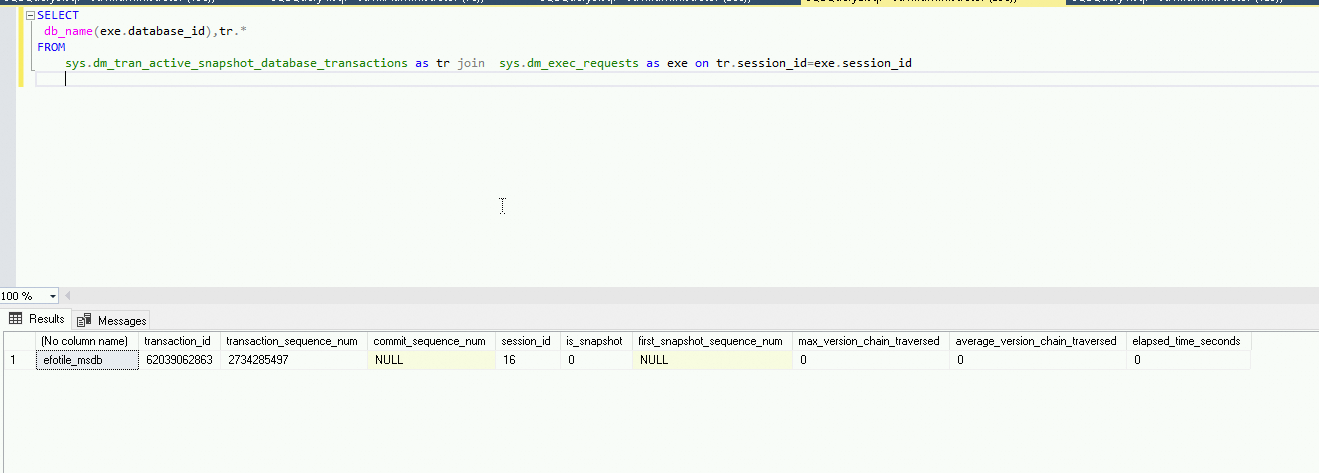Select the is_snapshot column header
The height and width of the screenshot is (473, 1319).
[595, 341]
